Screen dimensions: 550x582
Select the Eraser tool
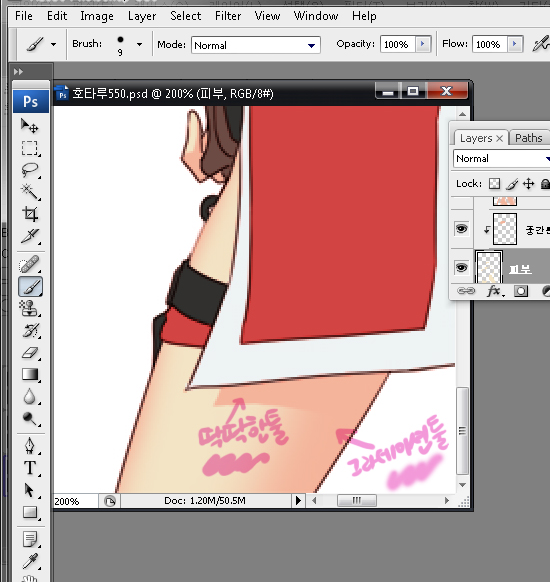[x=30, y=352]
